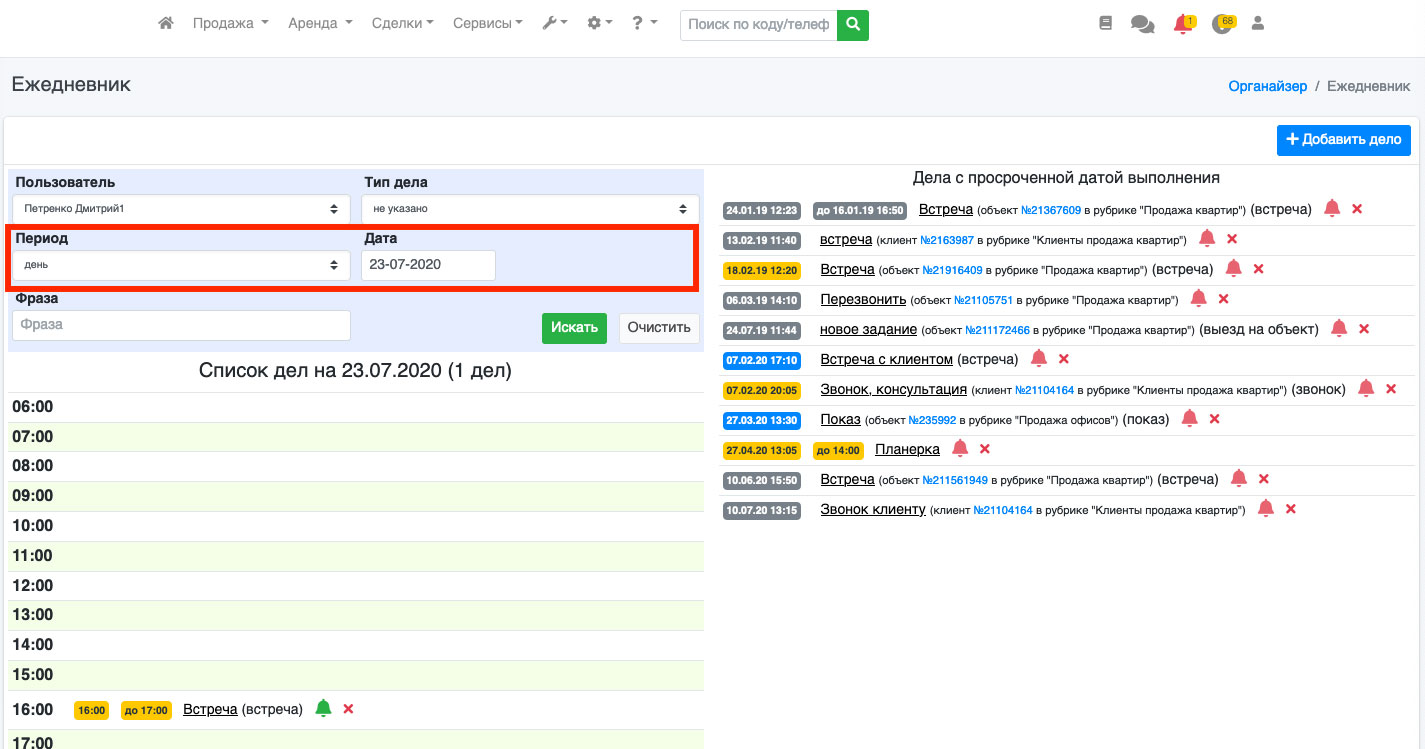Image resolution: width=1425 pixels, height=749 pixels.
Task: Open the Продажа menu
Action: (230, 24)
